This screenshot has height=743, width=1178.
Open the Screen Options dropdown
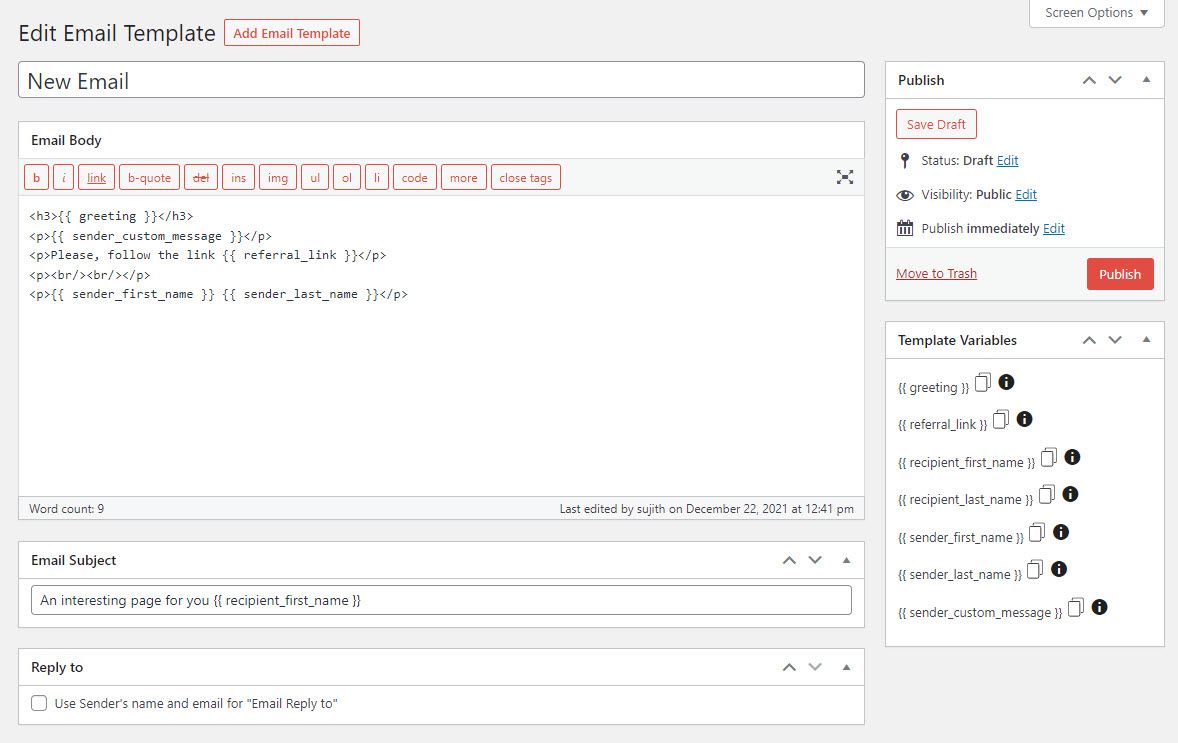point(1096,13)
